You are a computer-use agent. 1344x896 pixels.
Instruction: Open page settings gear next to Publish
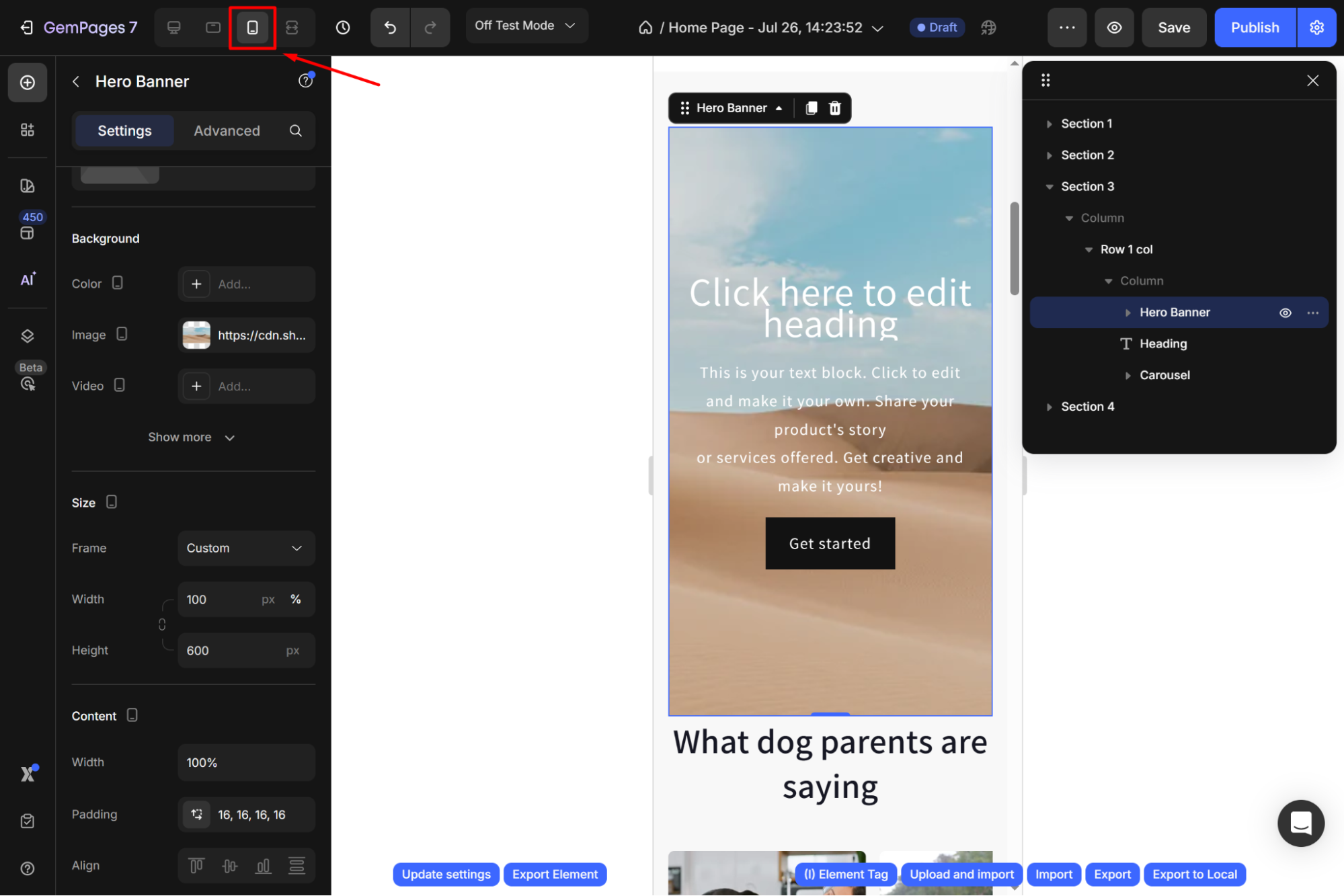(x=1316, y=28)
